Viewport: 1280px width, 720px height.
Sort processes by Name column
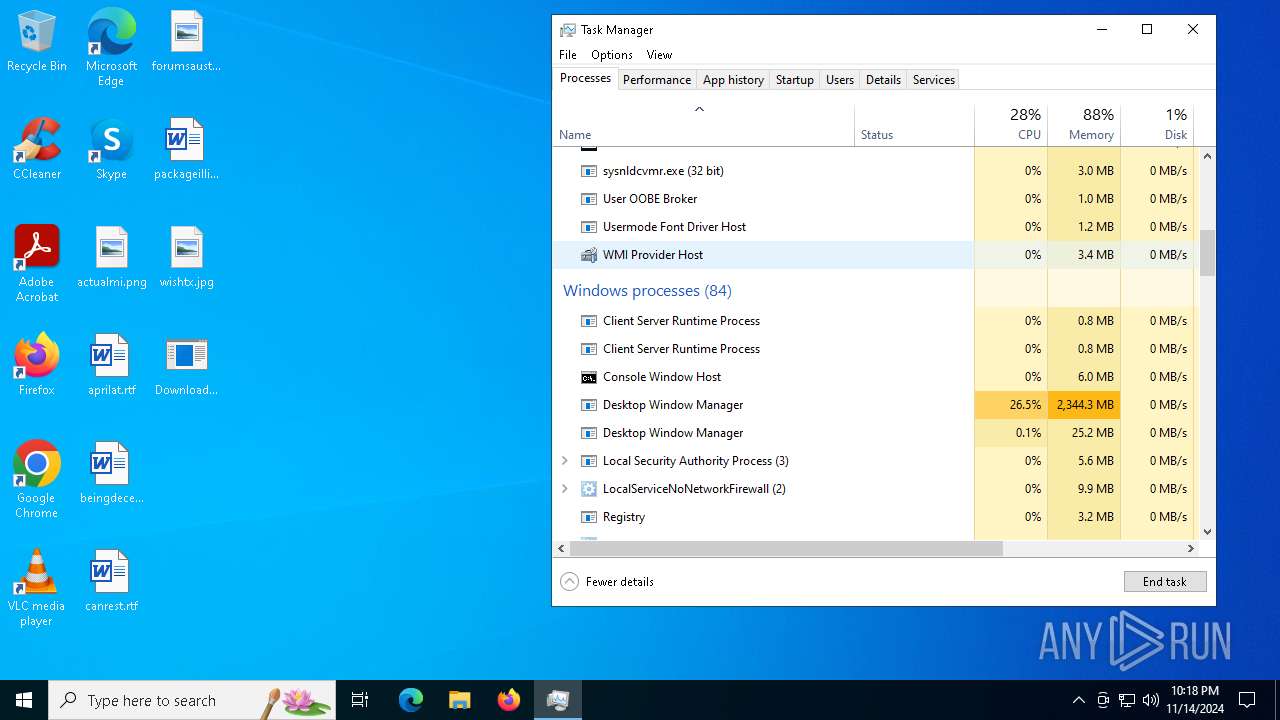point(704,124)
